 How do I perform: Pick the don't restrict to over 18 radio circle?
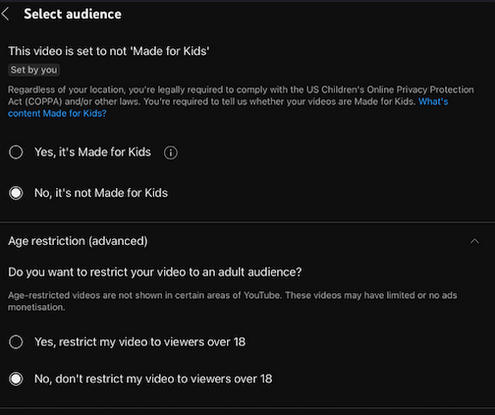pyautogui.click(x=16, y=379)
